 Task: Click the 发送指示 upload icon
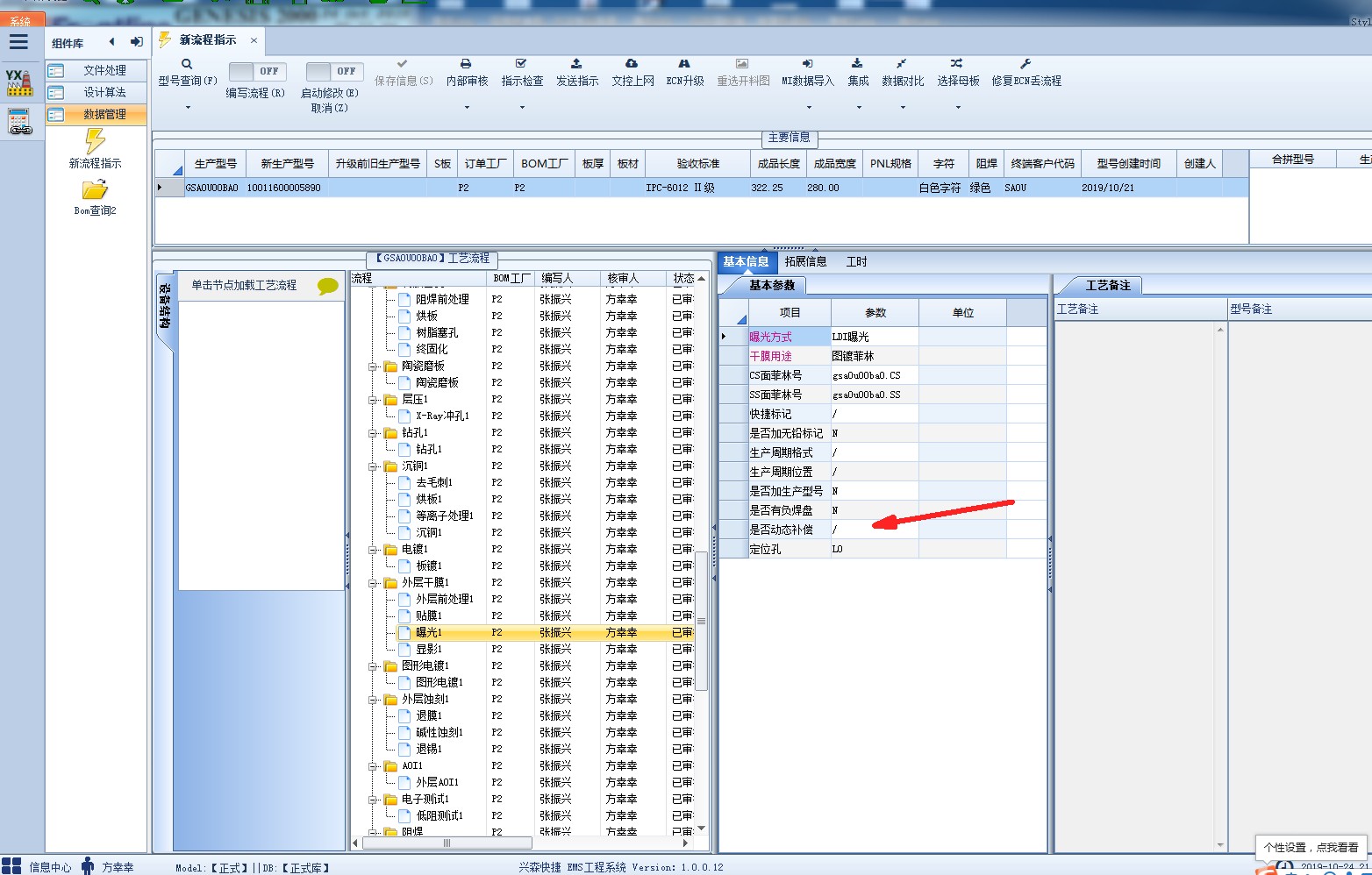(576, 64)
